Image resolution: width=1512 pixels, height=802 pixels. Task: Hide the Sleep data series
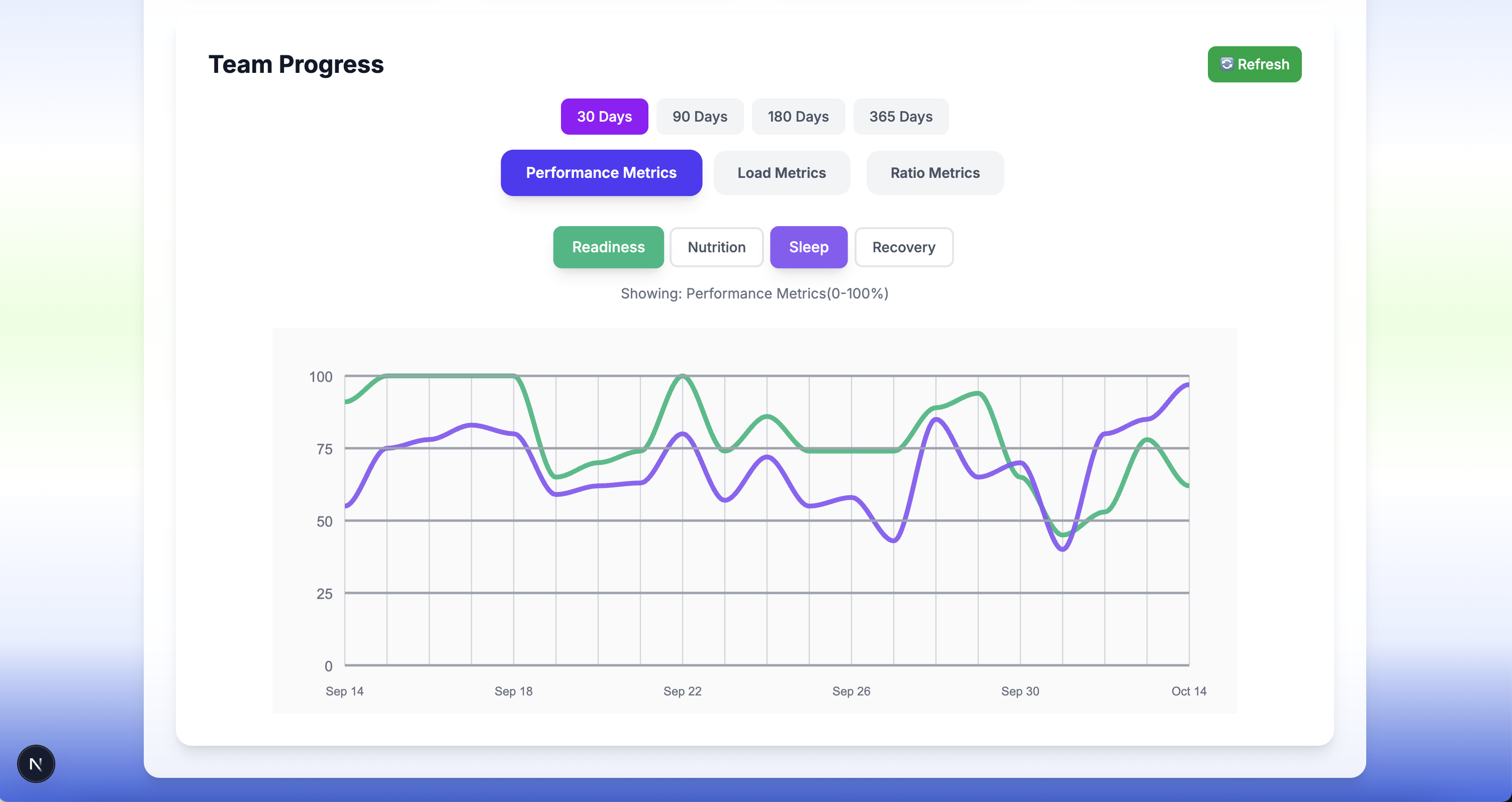pos(808,247)
